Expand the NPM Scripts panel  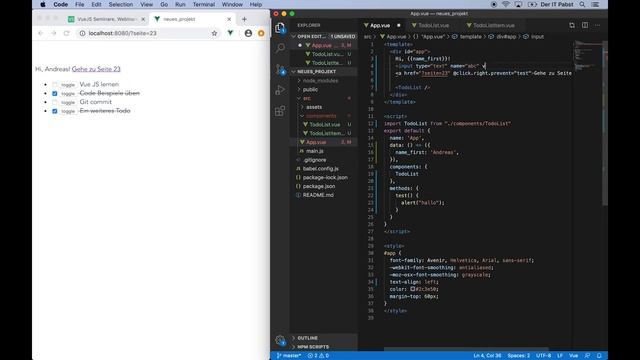(x=324, y=347)
